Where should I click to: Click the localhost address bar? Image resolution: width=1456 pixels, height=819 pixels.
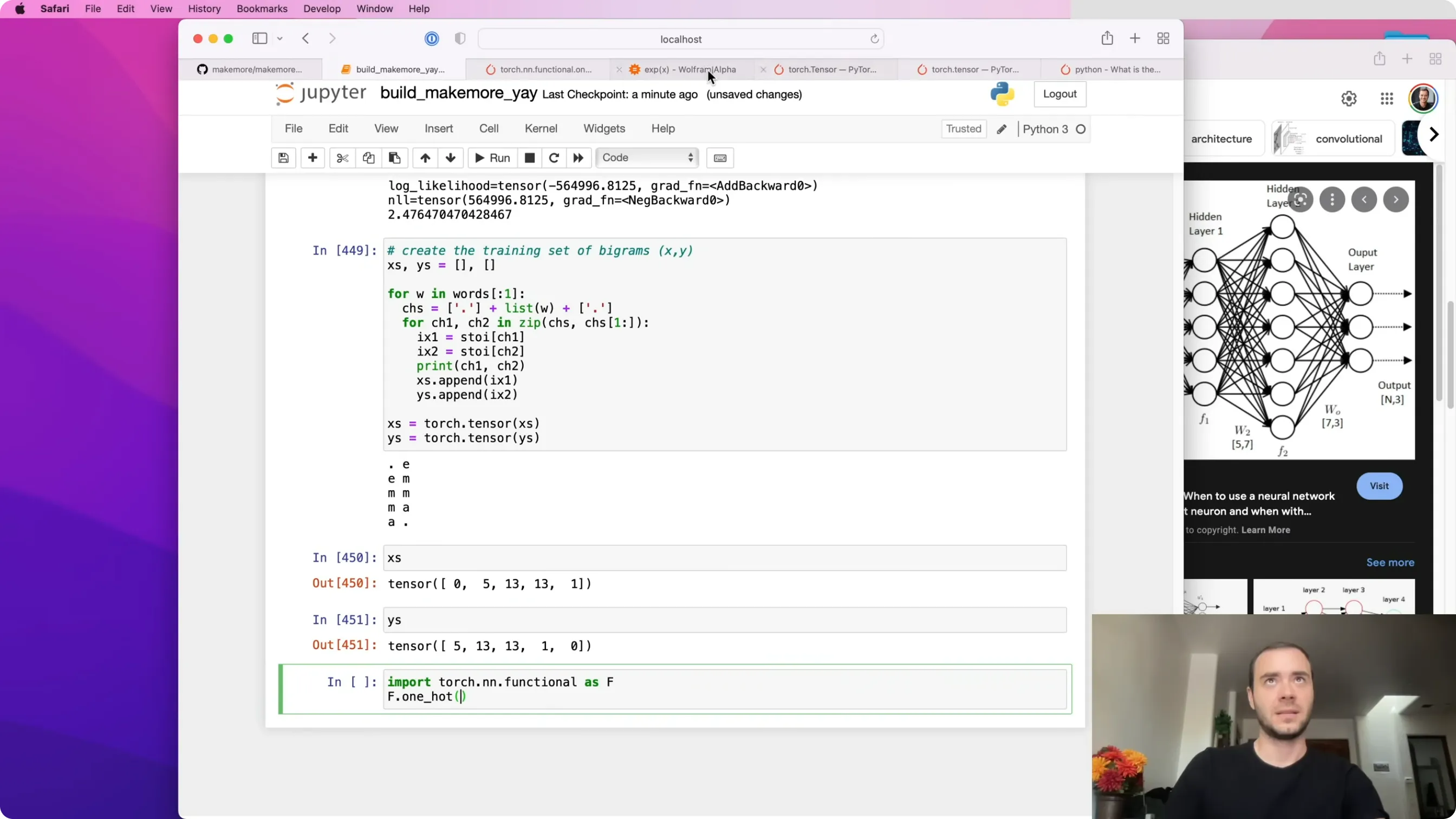[x=680, y=39]
